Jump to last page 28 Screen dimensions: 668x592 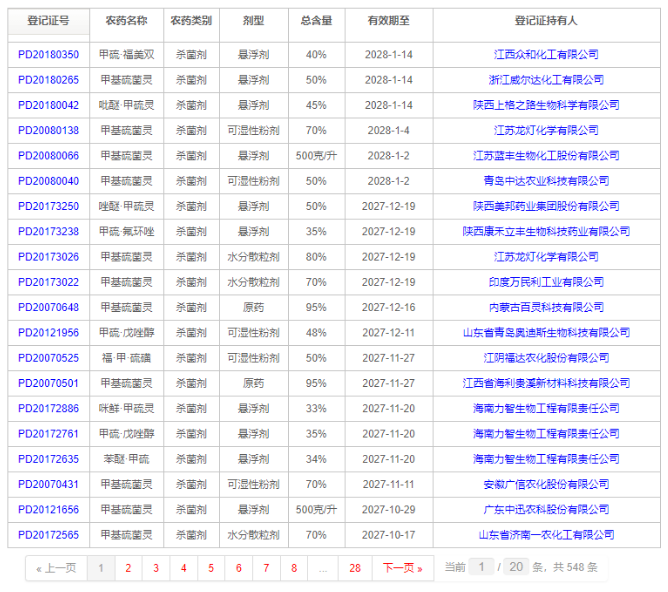pyautogui.click(x=355, y=568)
